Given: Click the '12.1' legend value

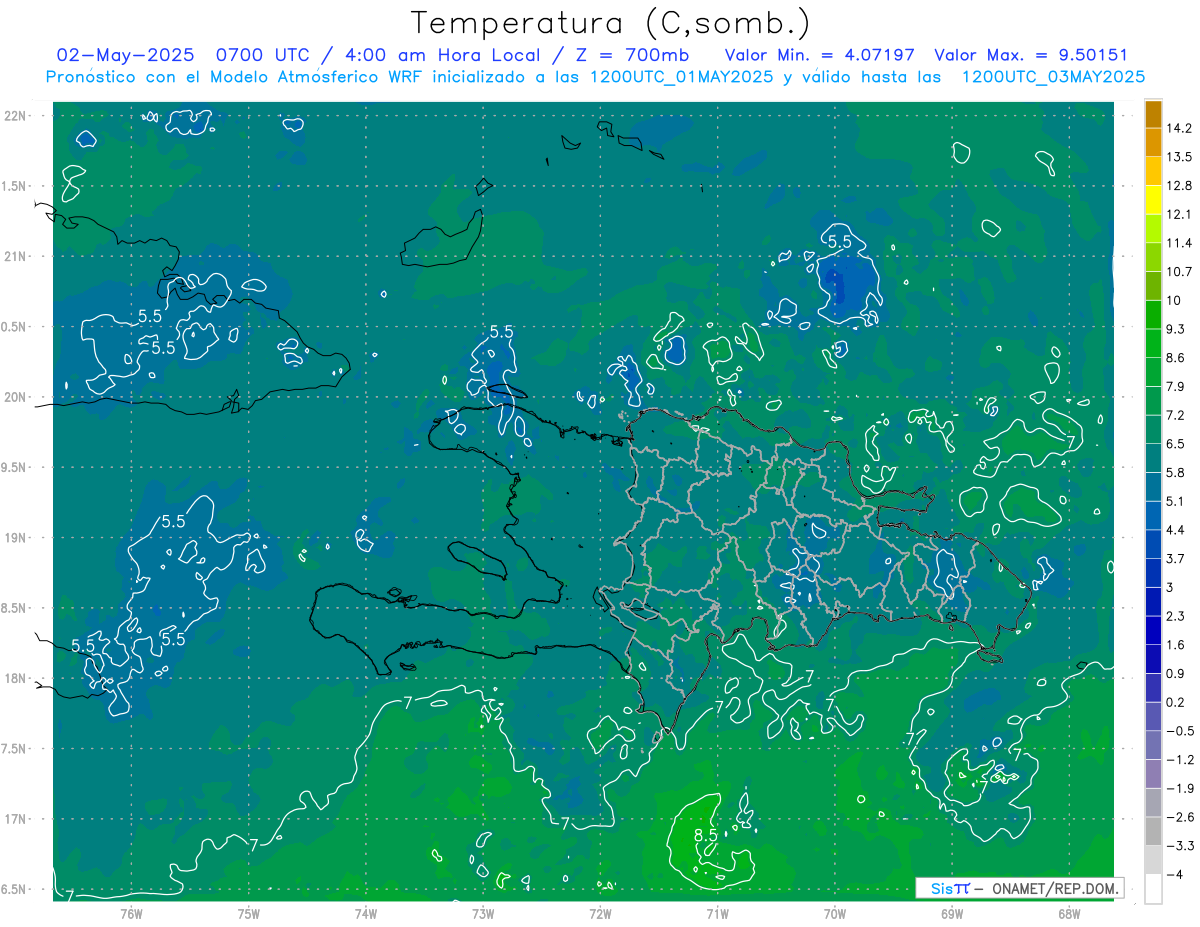Looking at the screenshot, I should 1181,214.
